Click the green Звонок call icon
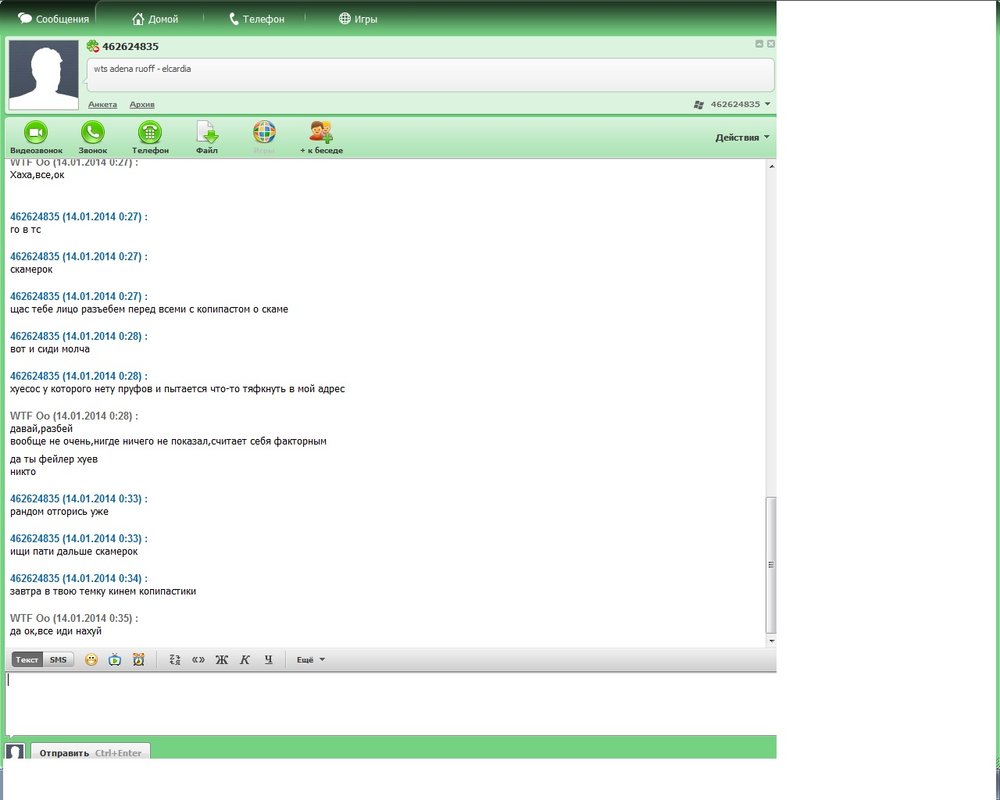The width and height of the screenshot is (1000, 800). (x=93, y=134)
